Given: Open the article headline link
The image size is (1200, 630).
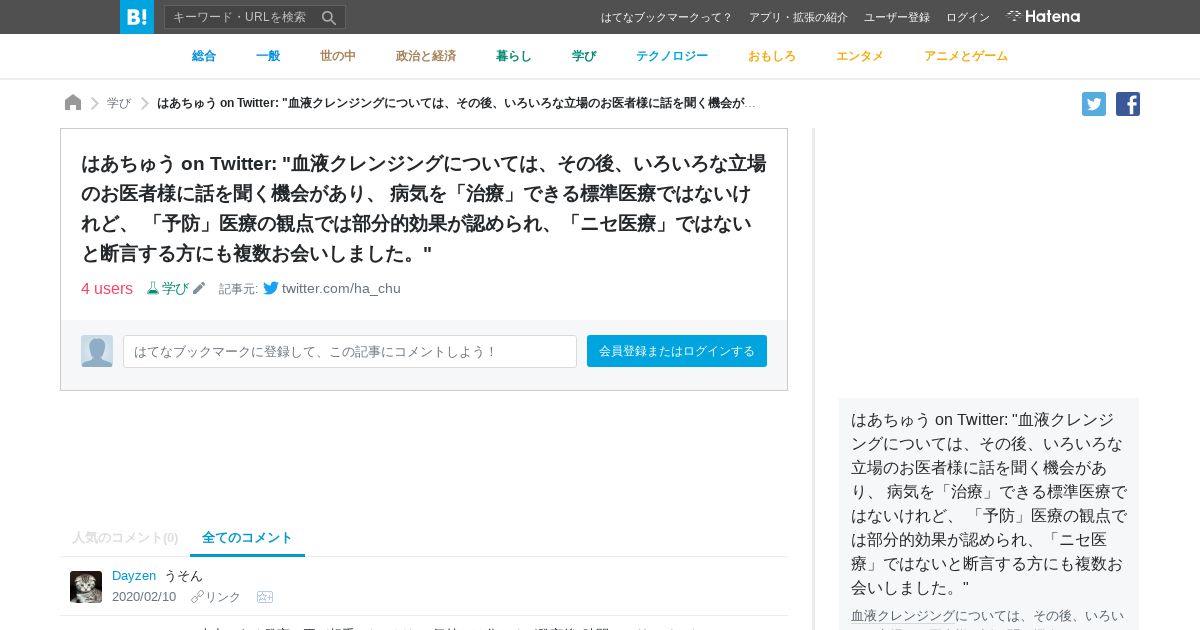Looking at the screenshot, I should point(424,208).
